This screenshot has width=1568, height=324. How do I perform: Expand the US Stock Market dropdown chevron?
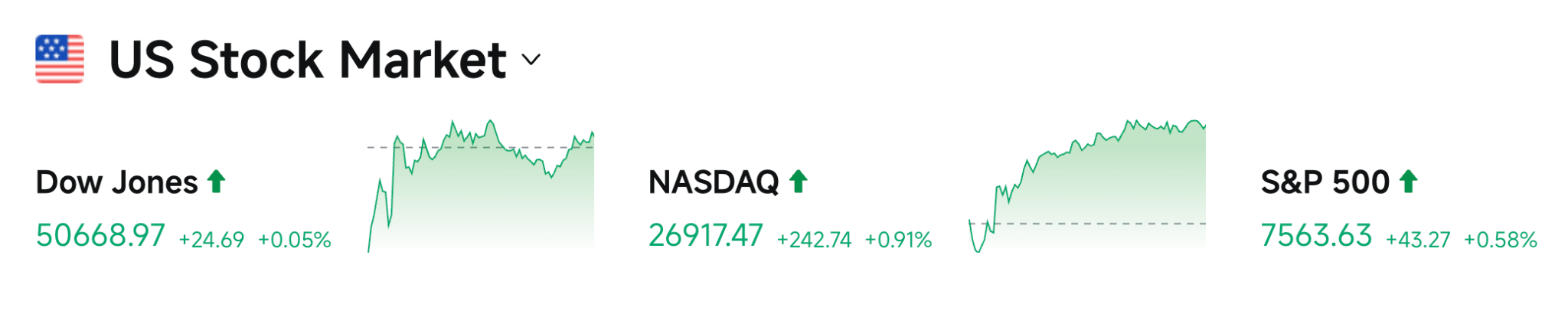click(531, 60)
